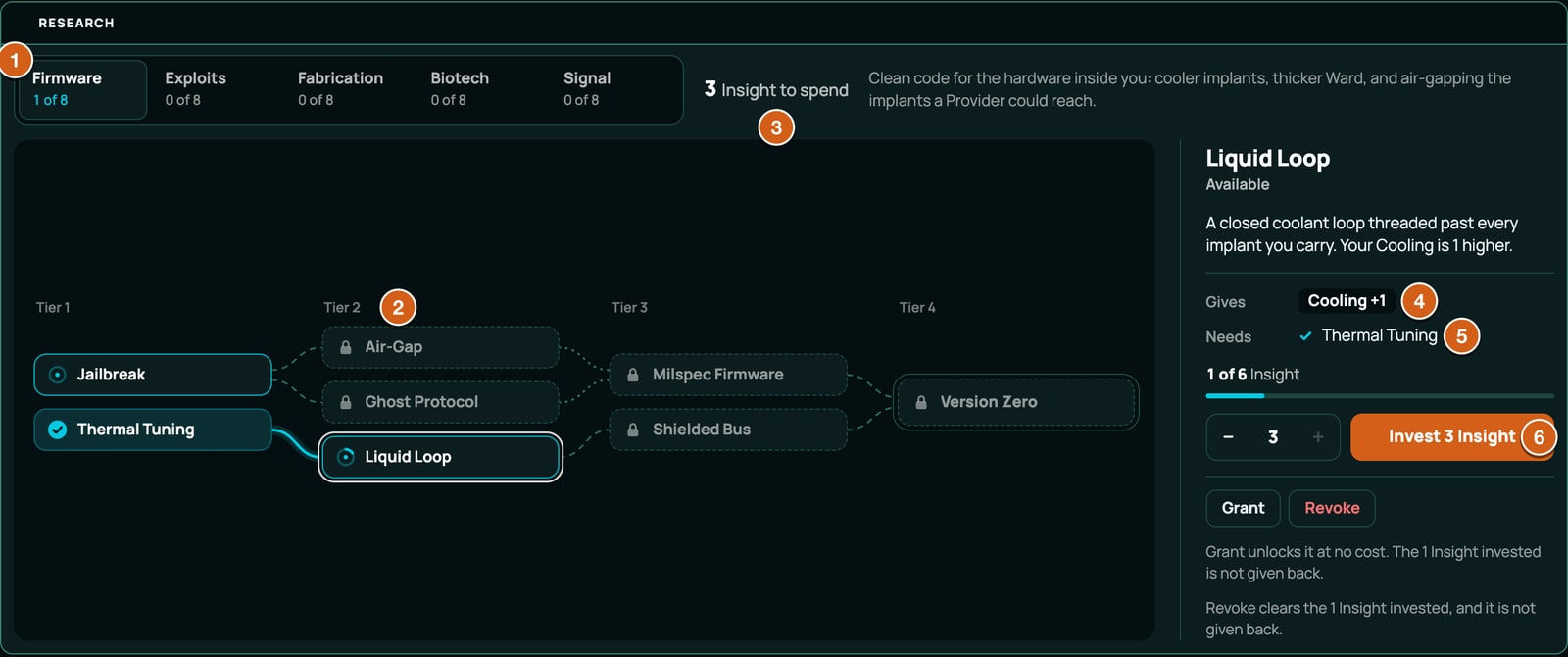Switch to the Firmware research tab
This screenshot has height=657, width=1568.
point(82,89)
